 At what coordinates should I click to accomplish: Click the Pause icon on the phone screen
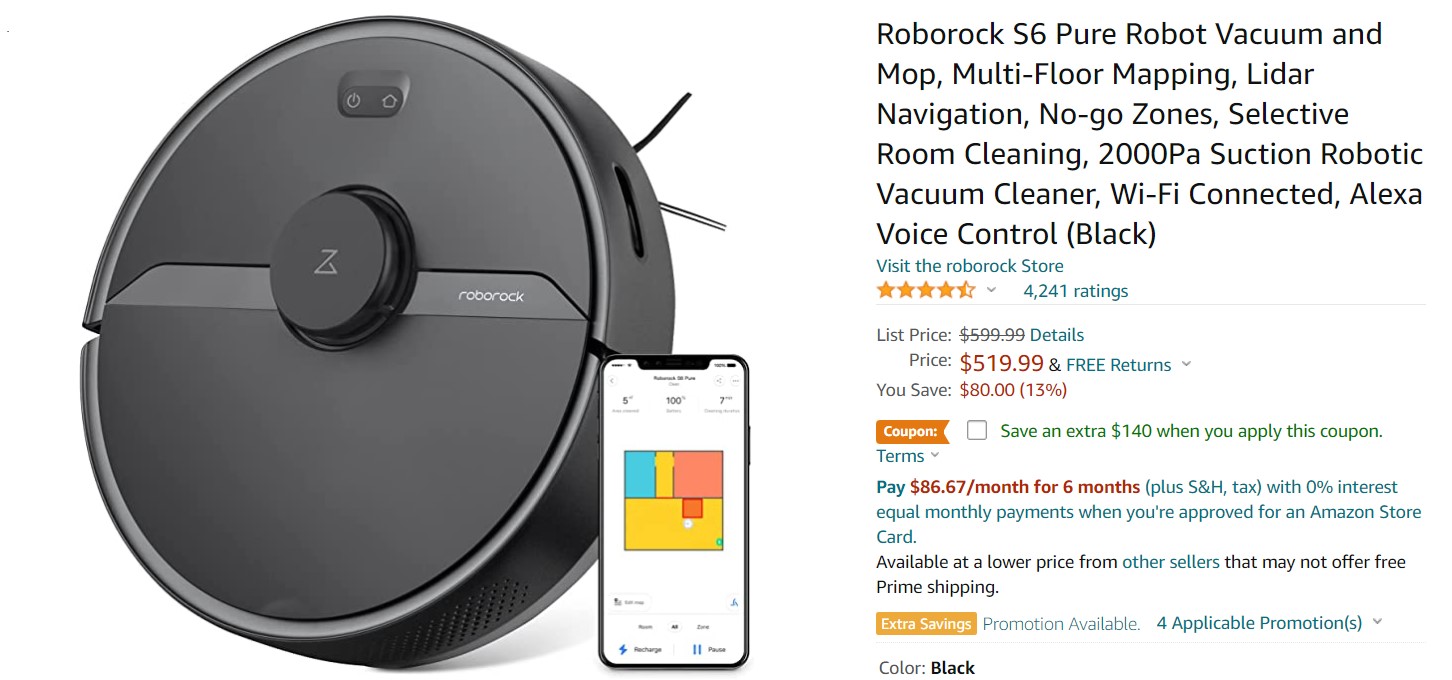pos(697,649)
